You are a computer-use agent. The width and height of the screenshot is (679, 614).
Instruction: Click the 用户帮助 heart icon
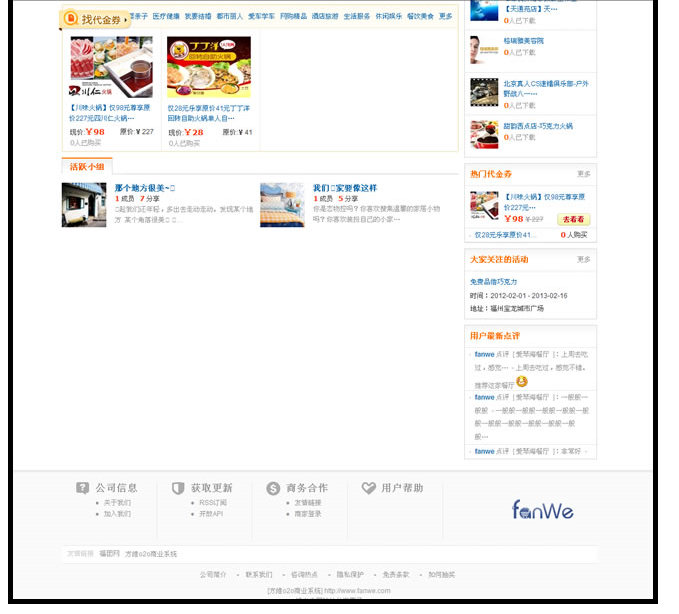pyautogui.click(x=369, y=488)
